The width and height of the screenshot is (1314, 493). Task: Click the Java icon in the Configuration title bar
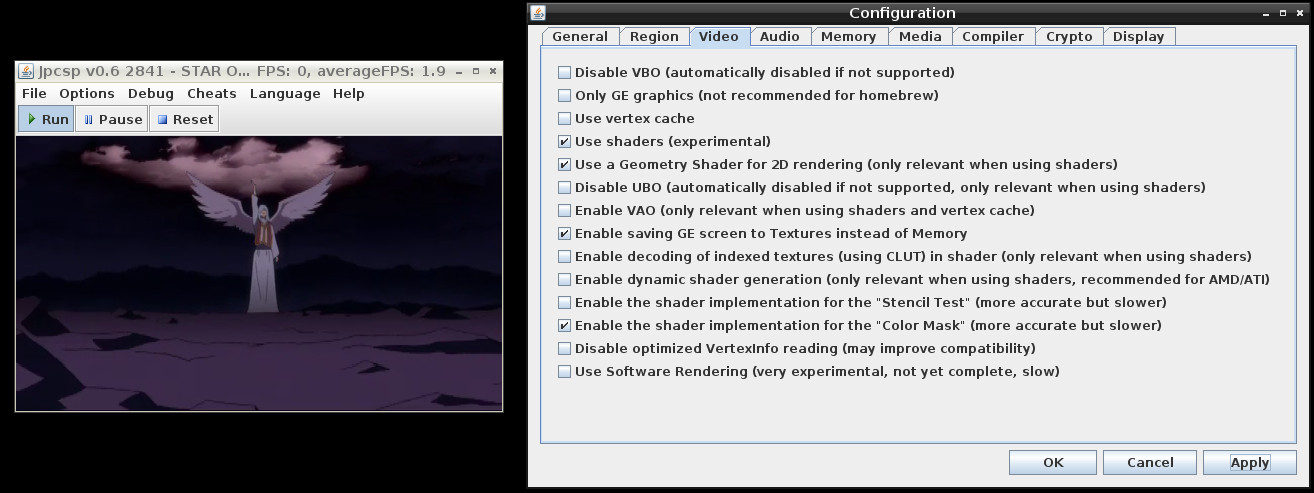click(538, 13)
